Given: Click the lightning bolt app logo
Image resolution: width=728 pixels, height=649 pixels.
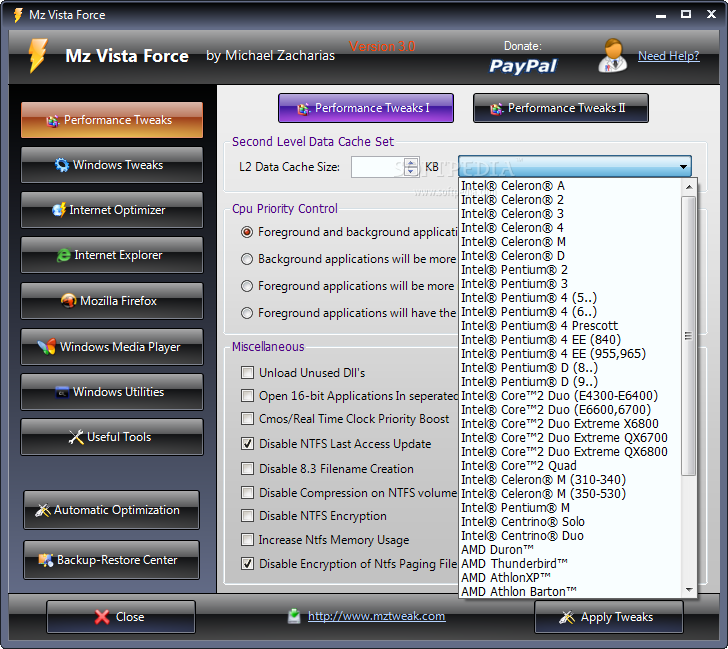Looking at the screenshot, I should [37, 56].
